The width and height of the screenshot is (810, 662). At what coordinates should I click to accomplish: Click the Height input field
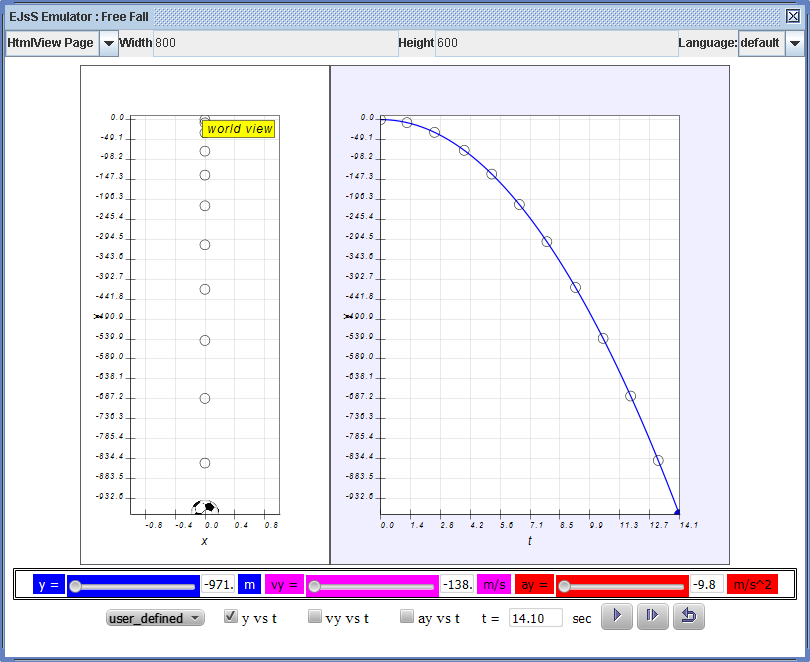pyautogui.click(x=556, y=43)
